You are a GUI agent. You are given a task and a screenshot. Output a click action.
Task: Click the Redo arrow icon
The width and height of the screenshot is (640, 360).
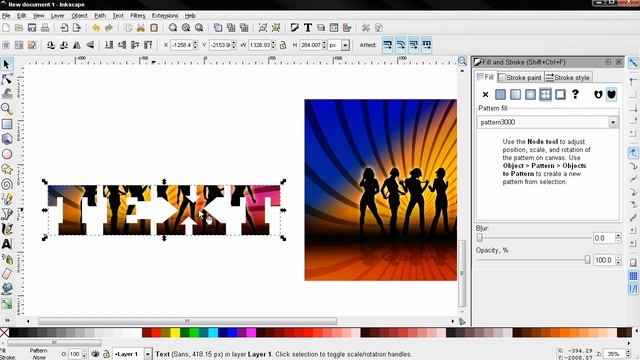click(x=109, y=28)
